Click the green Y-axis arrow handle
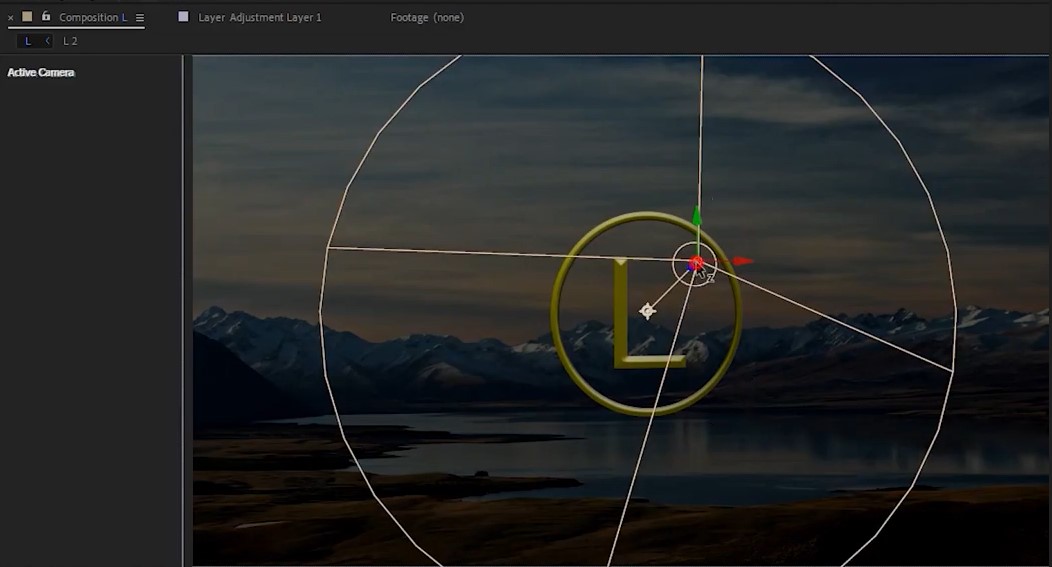 [697, 216]
